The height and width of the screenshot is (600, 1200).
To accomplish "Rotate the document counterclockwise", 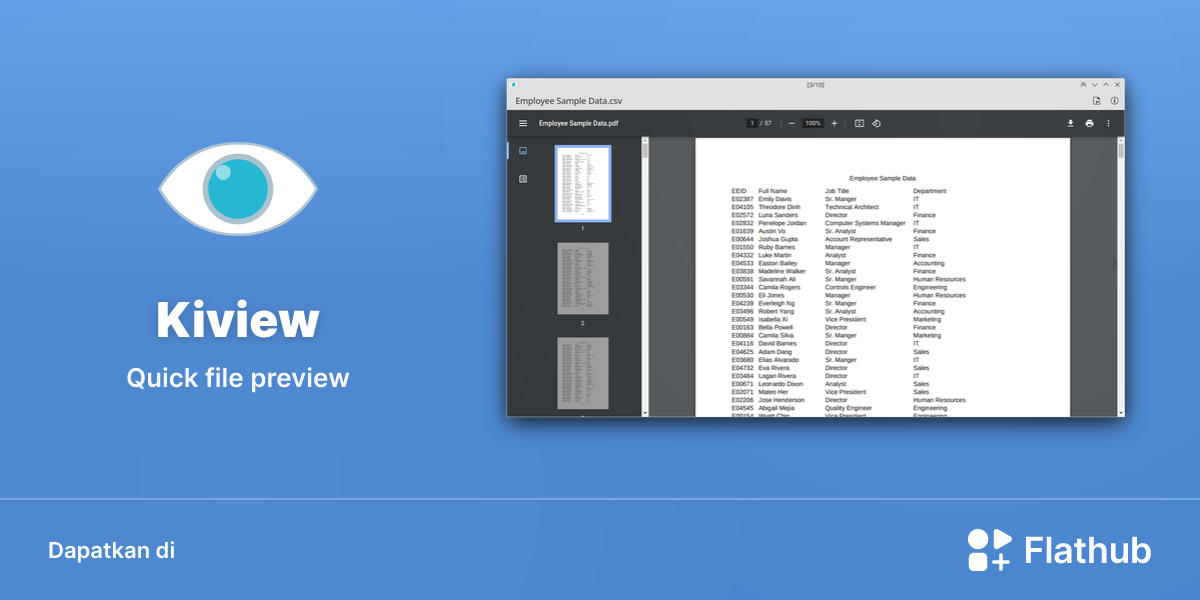I will (x=876, y=123).
